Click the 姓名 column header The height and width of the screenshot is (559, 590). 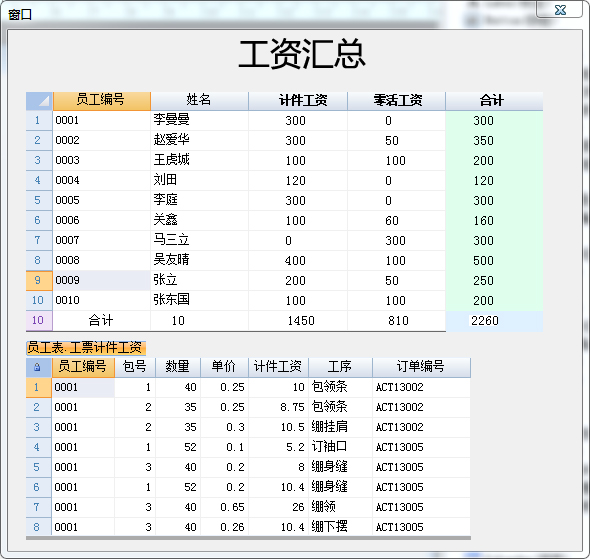tap(199, 101)
